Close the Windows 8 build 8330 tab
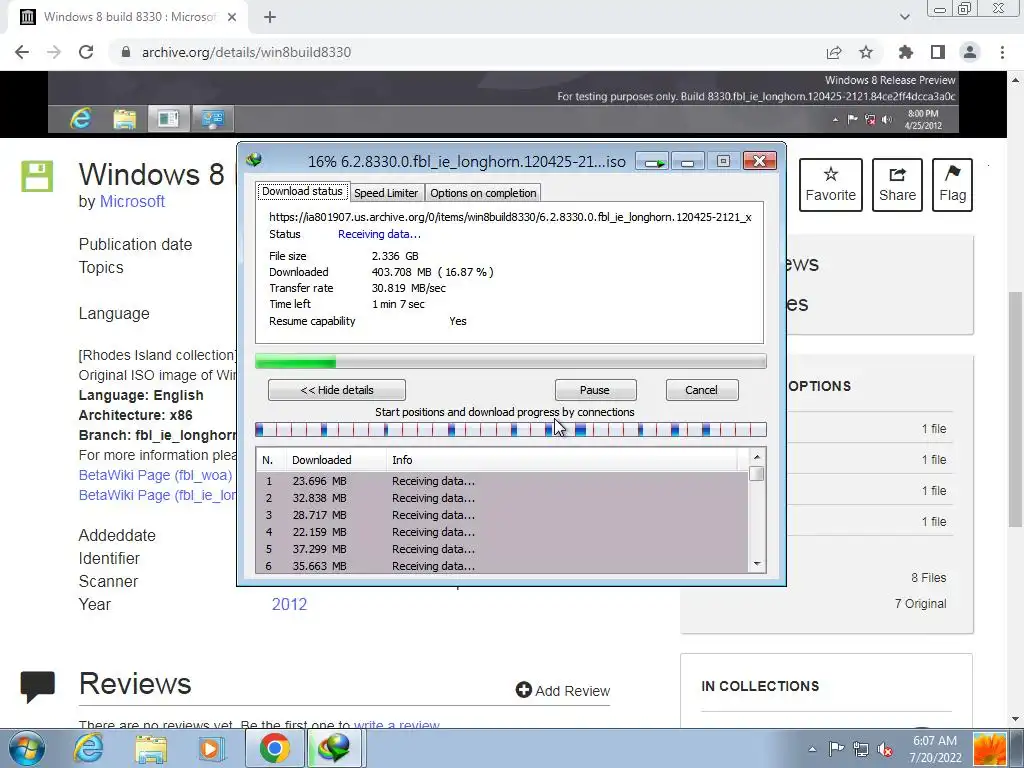Viewport: 1024px width, 768px height. click(x=232, y=17)
